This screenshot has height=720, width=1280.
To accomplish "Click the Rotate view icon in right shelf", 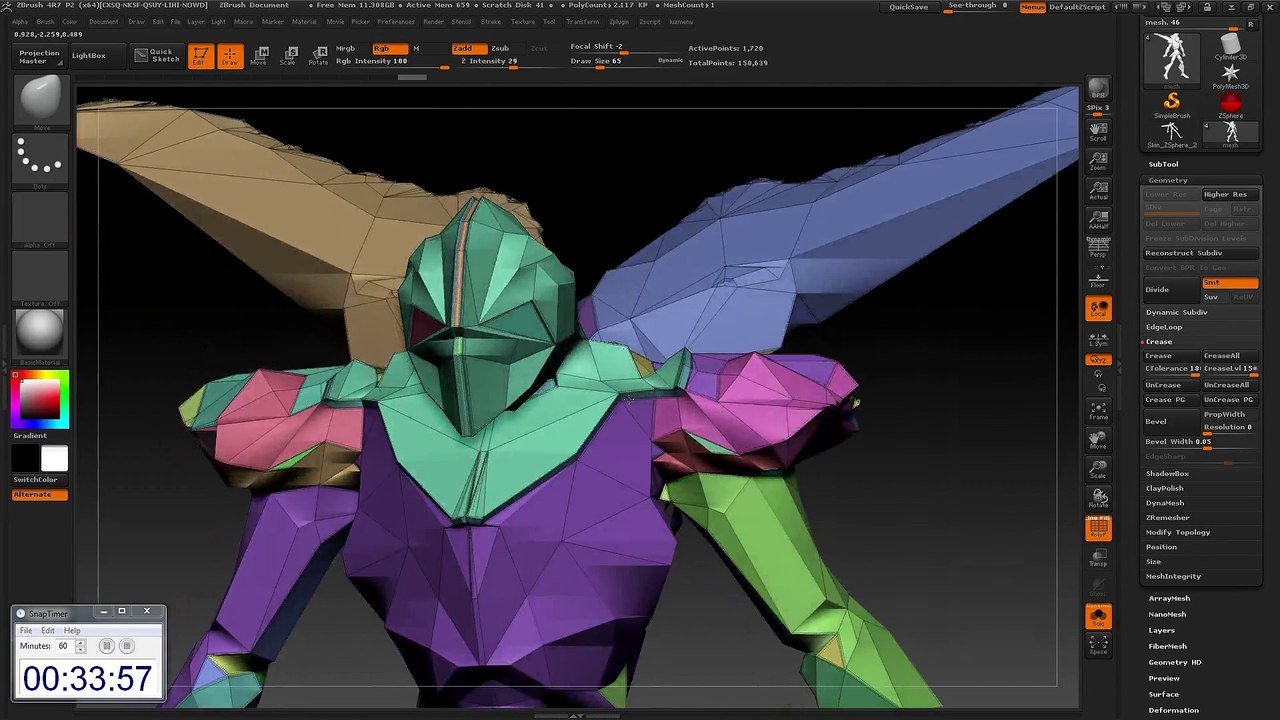I will click(1098, 498).
